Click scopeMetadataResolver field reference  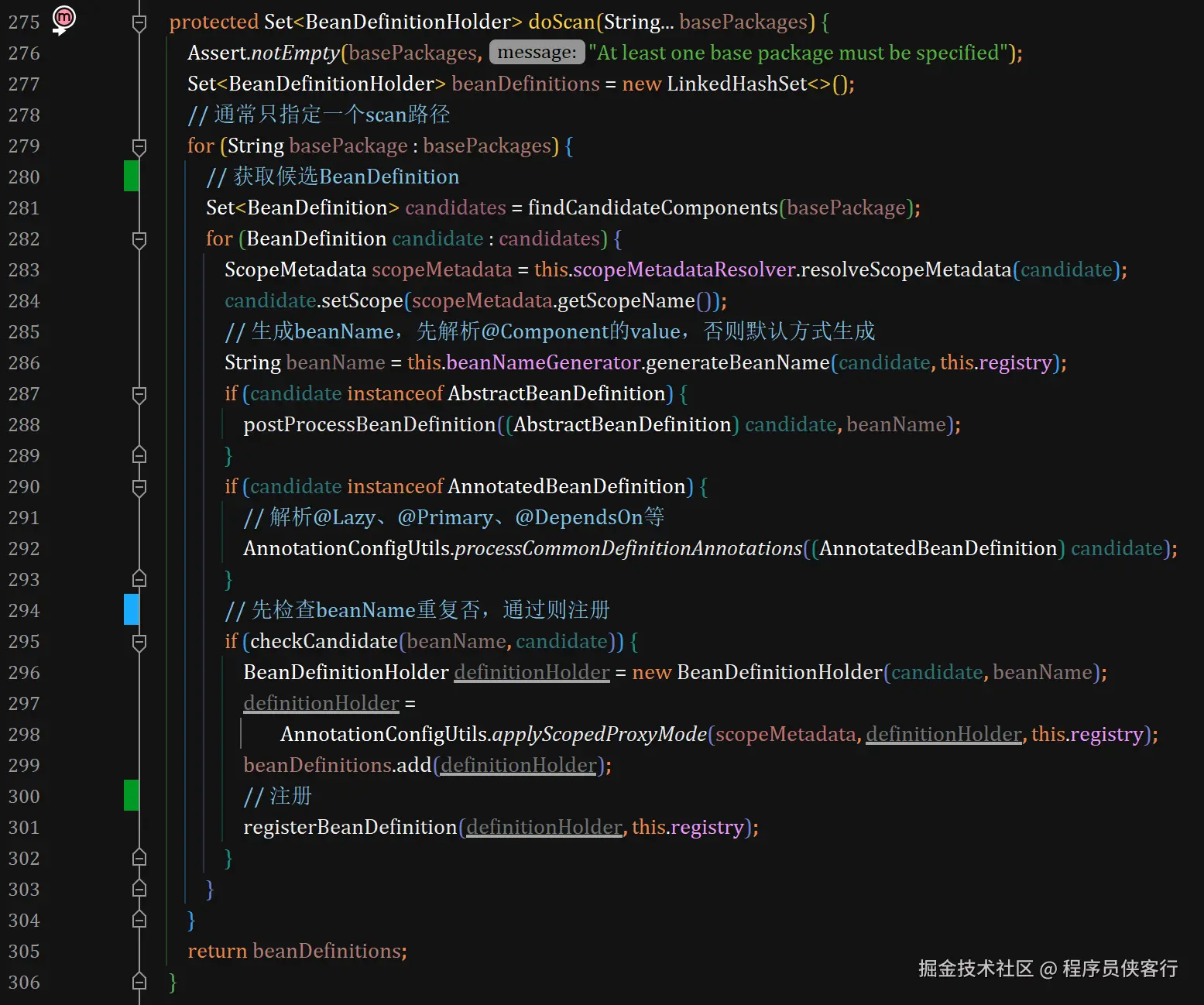click(x=684, y=269)
